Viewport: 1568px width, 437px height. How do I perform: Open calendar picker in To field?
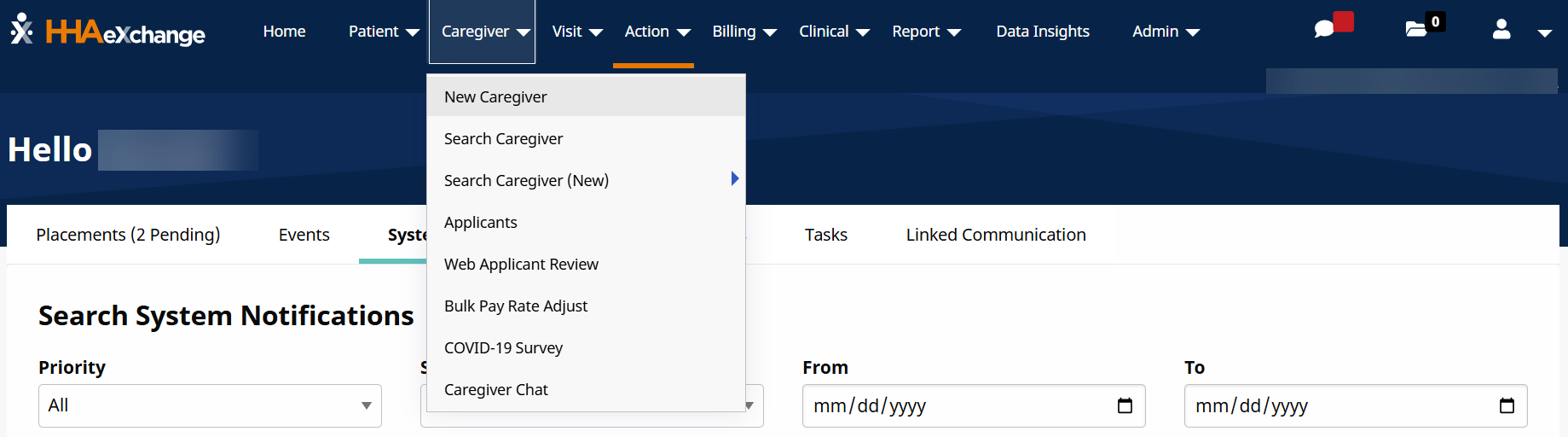1507,406
